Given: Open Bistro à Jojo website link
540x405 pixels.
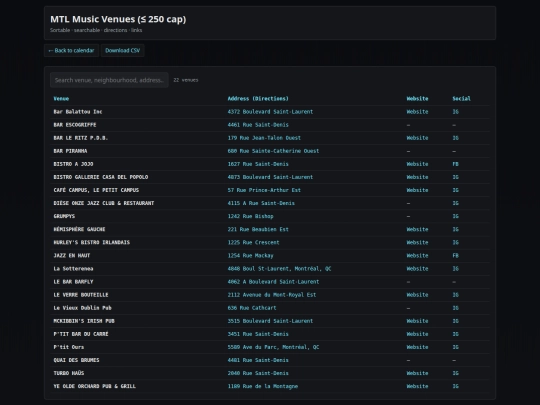Looking at the screenshot, I should tap(417, 164).
